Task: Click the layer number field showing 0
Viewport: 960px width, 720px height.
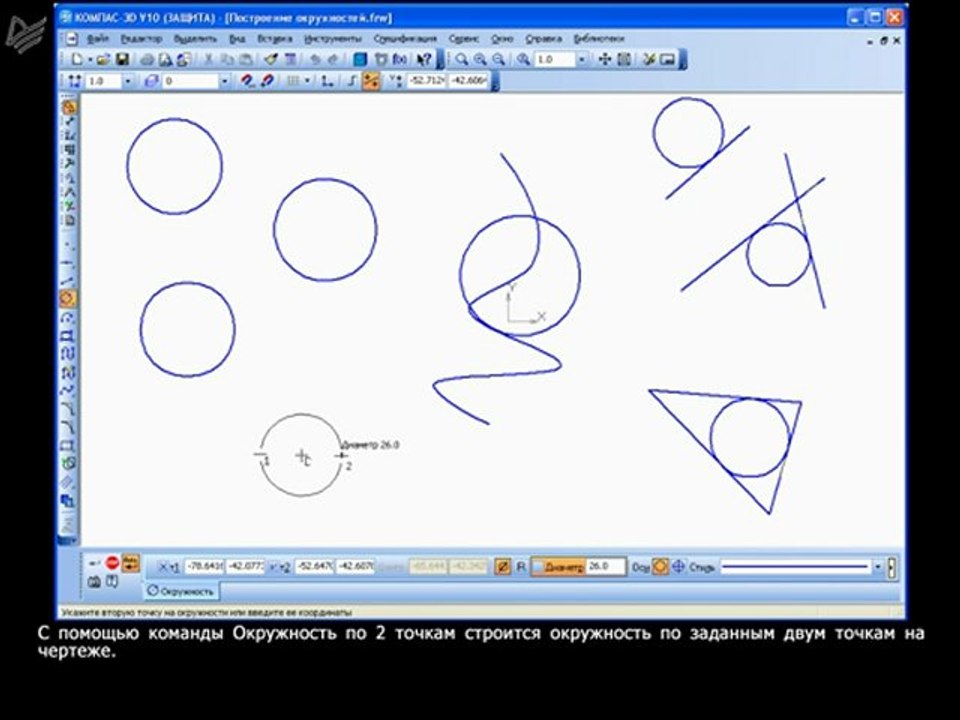Action: 190,81
